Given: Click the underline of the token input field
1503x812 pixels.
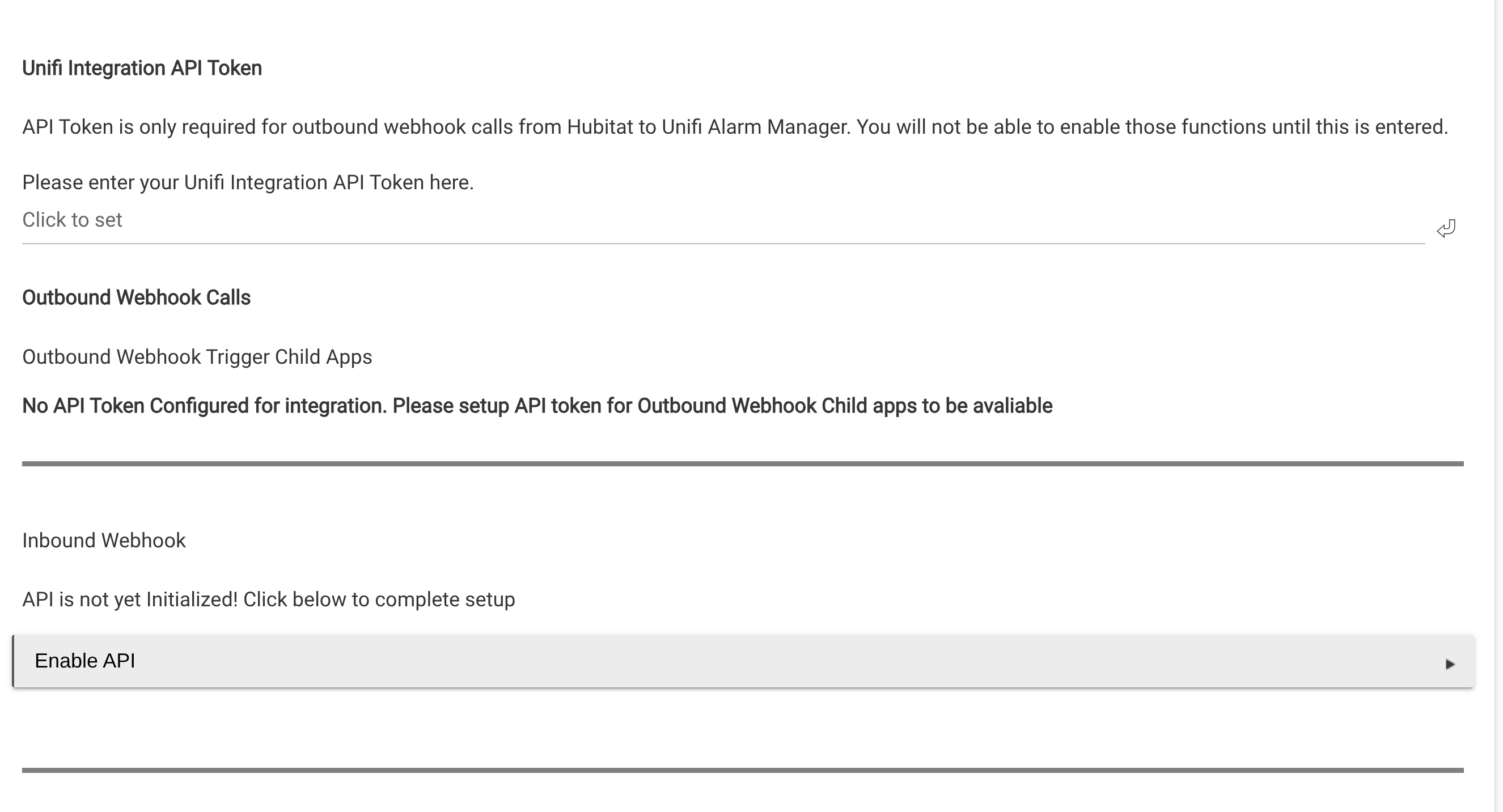Looking at the screenshot, I should (x=723, y=243).
